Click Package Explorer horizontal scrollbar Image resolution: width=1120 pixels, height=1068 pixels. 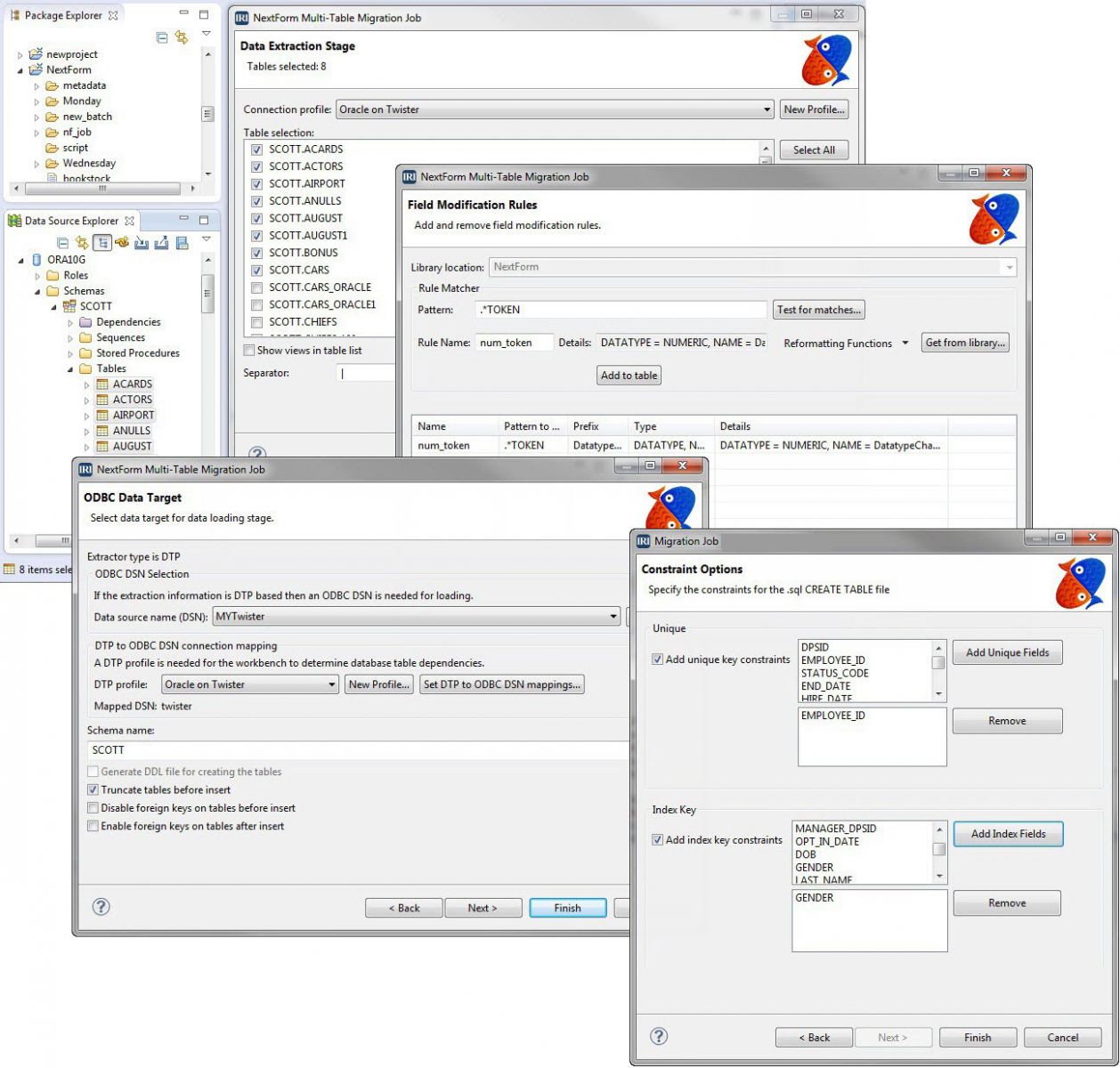[x=102, y=189]
